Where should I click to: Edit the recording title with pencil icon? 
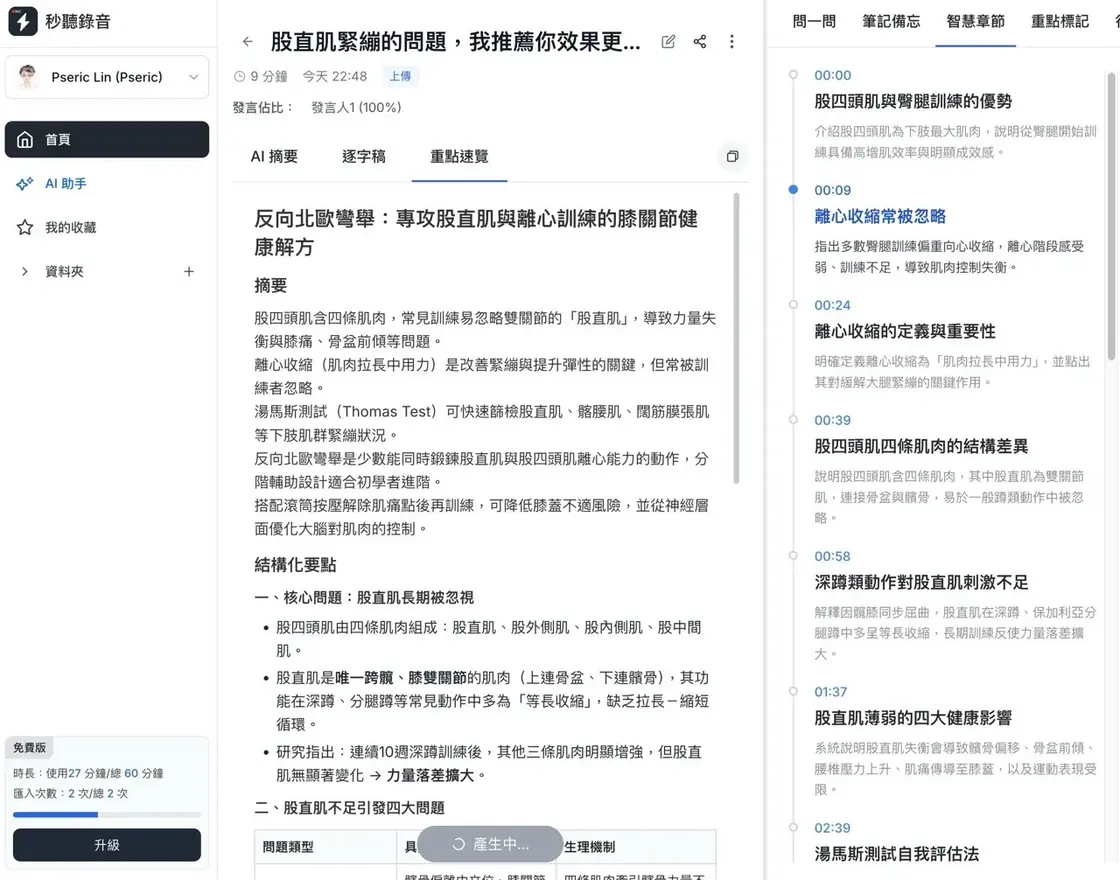[x=668, y=41]
